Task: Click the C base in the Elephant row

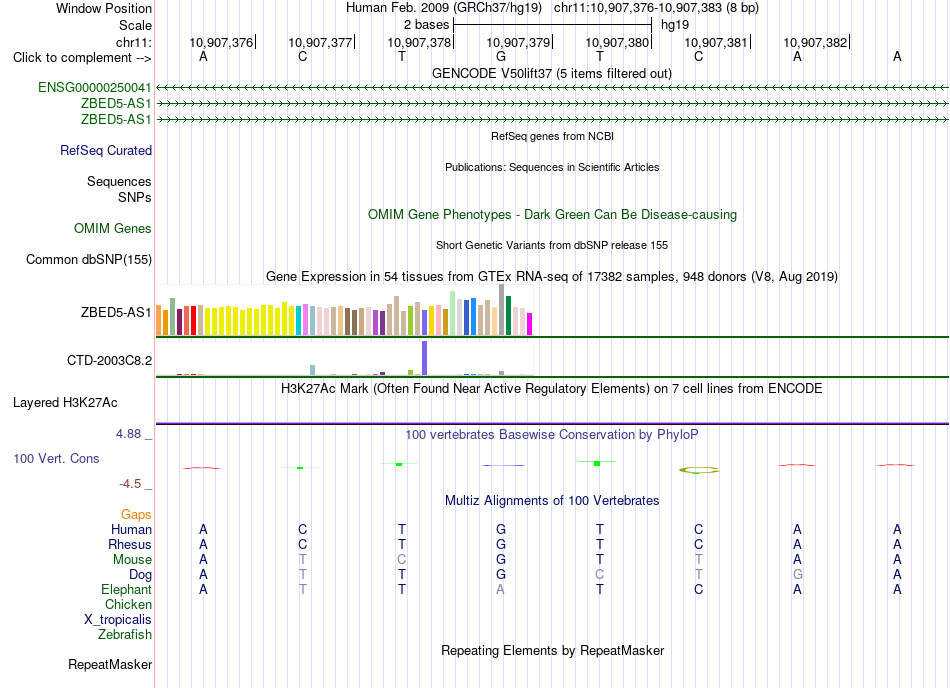Action: (699, 589)
